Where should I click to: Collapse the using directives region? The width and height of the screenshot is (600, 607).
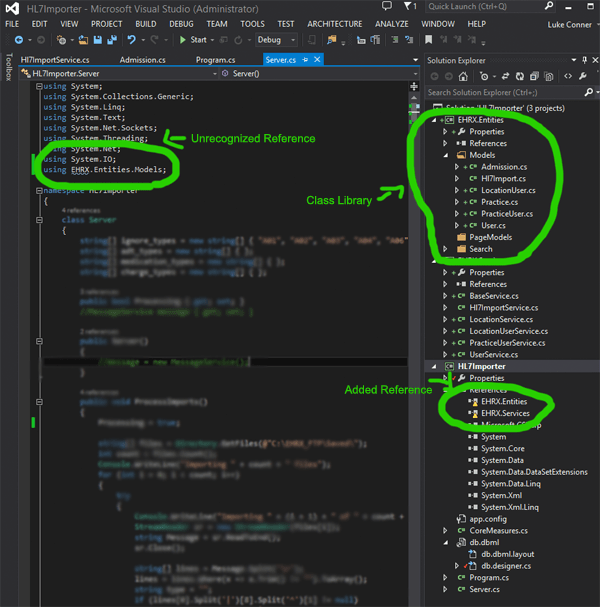pos(39,86)
